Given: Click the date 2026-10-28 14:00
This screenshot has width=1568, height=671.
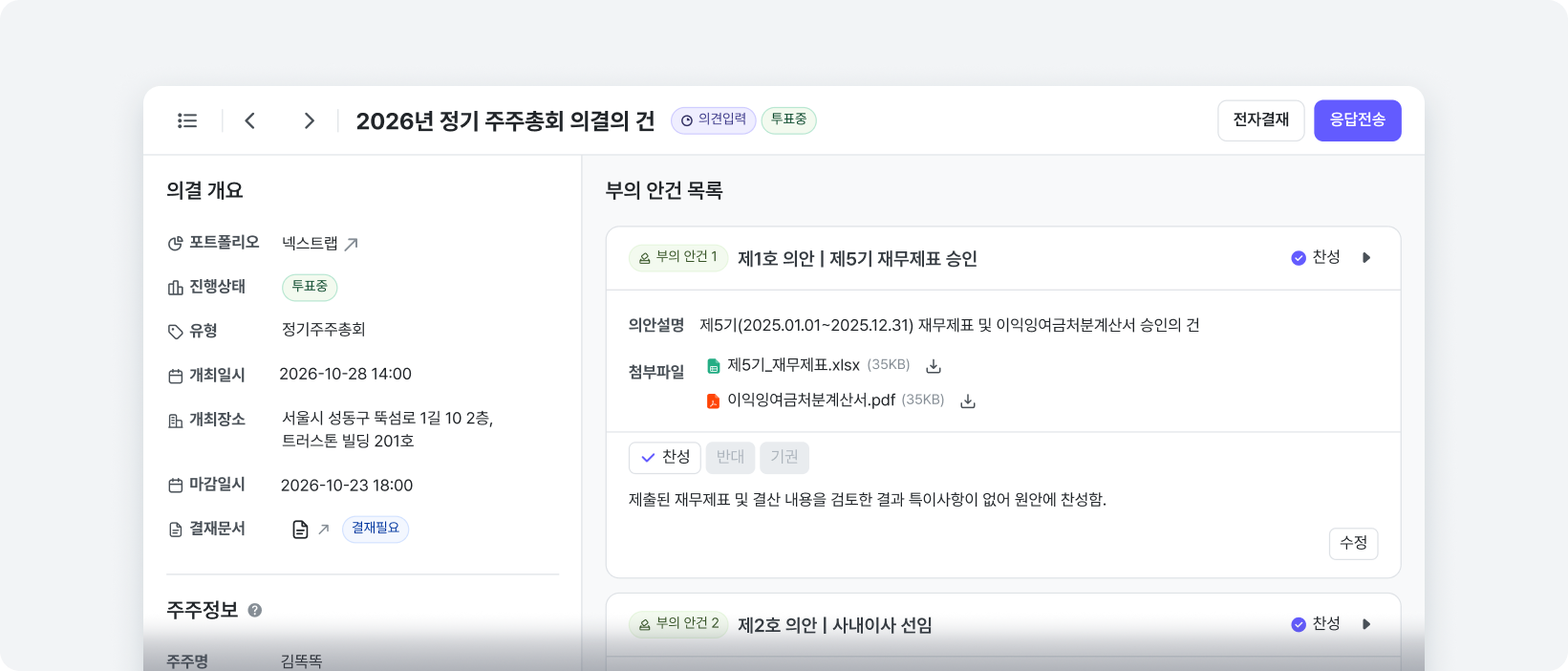Looking at the screenshot, I should [345, 375].
